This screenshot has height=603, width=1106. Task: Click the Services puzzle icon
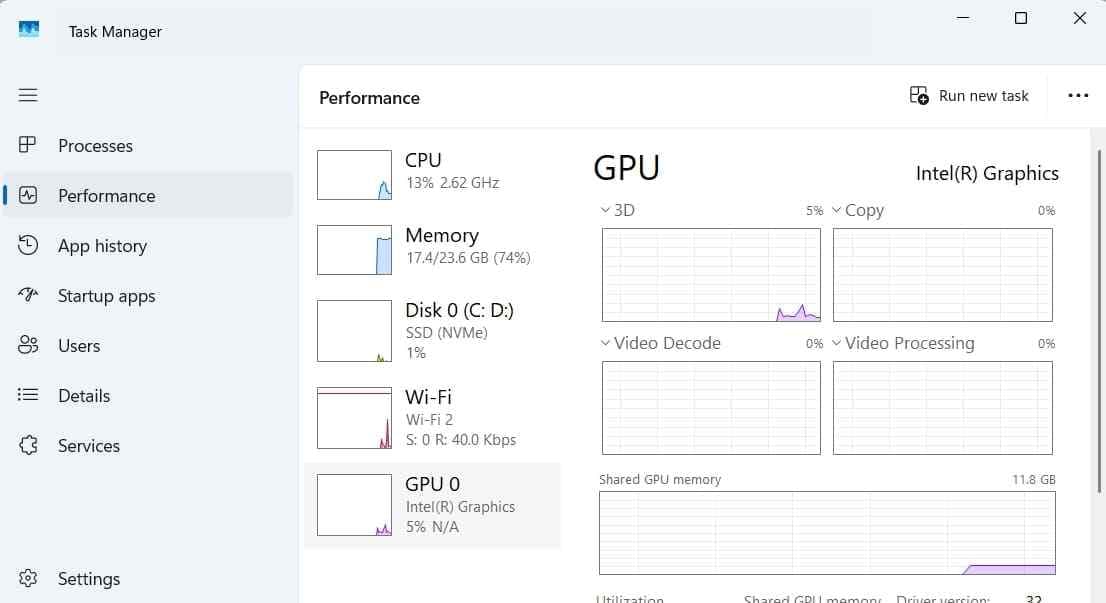pyautogui.click(x=28, y=445)
